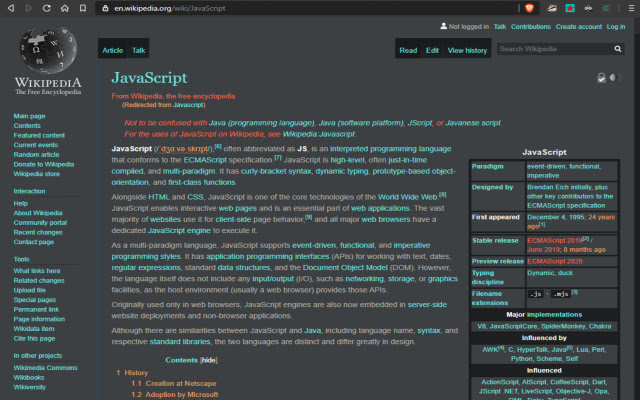This screenshot has height=400, width=640.
Task: Jump to Adoption by Microsoft section
Action: [182, 395]
